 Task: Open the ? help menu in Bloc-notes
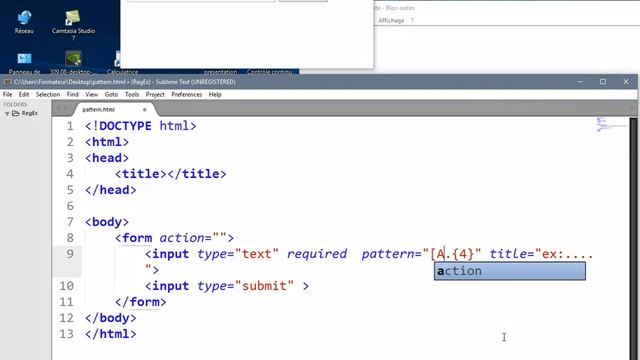point(412,20)
